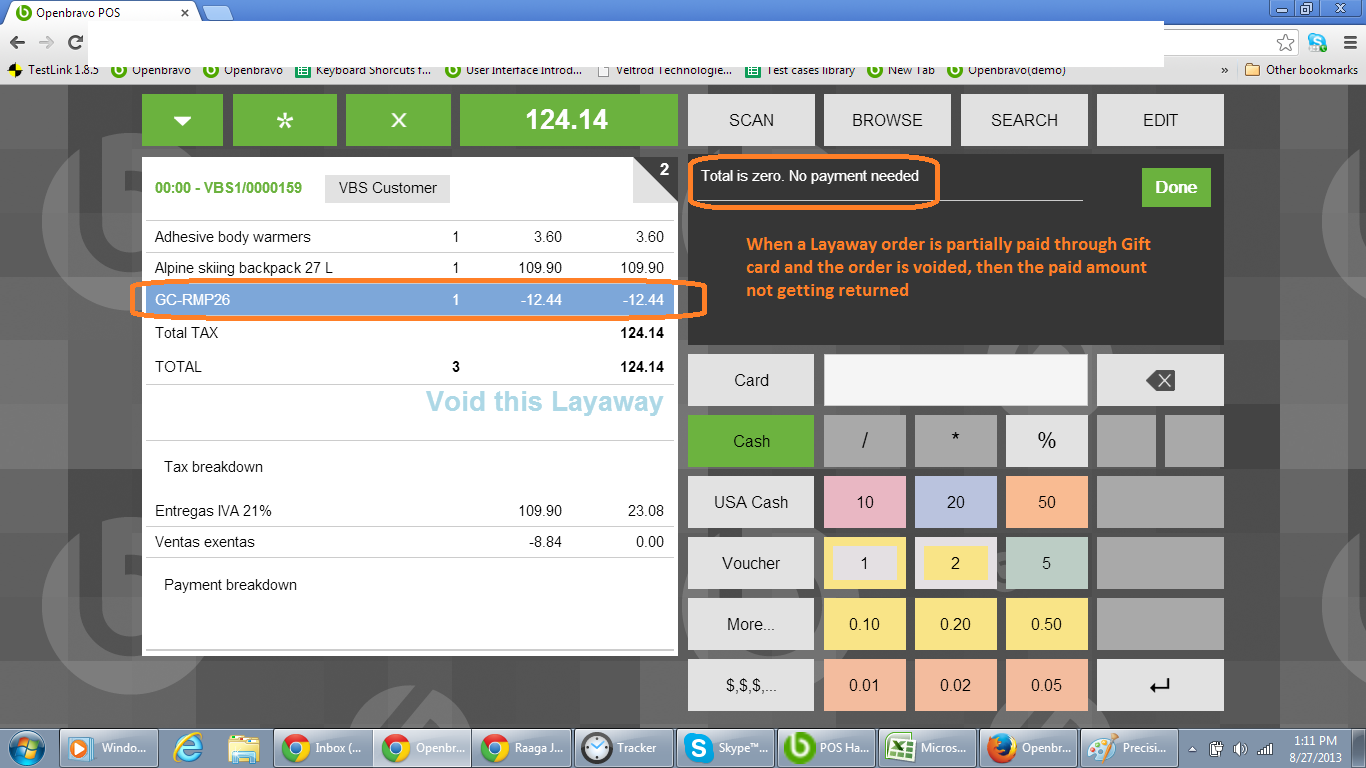
Task: Reload the current page
Action: point(75,42)
